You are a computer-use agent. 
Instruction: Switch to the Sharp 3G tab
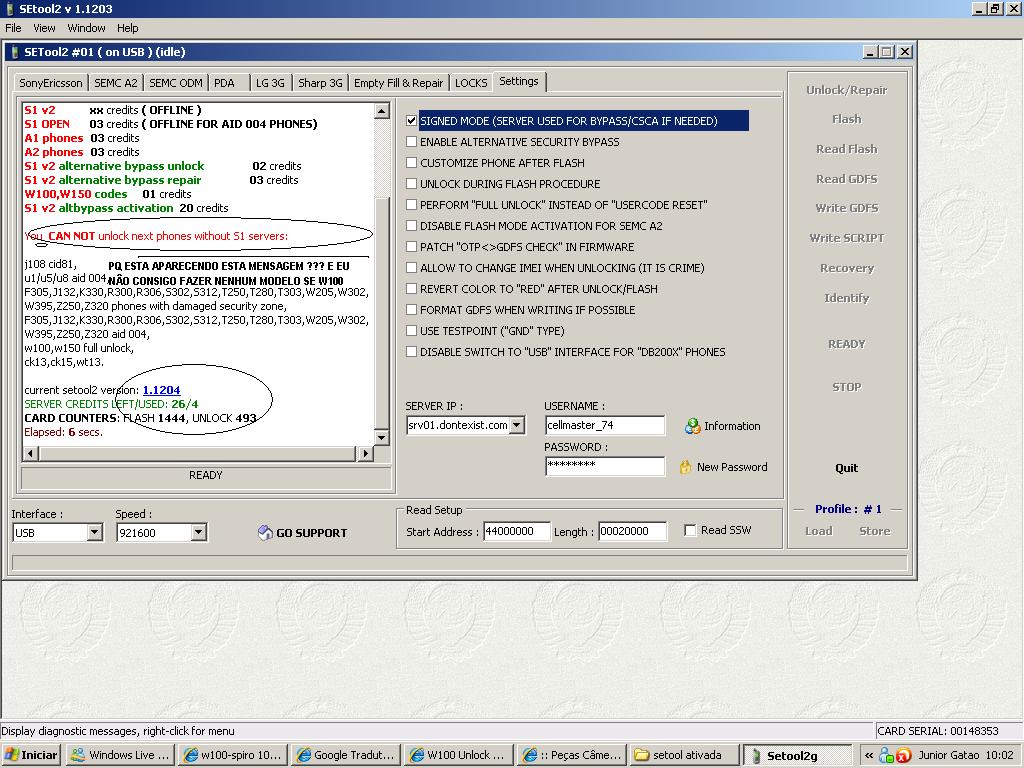click(320, 83)
